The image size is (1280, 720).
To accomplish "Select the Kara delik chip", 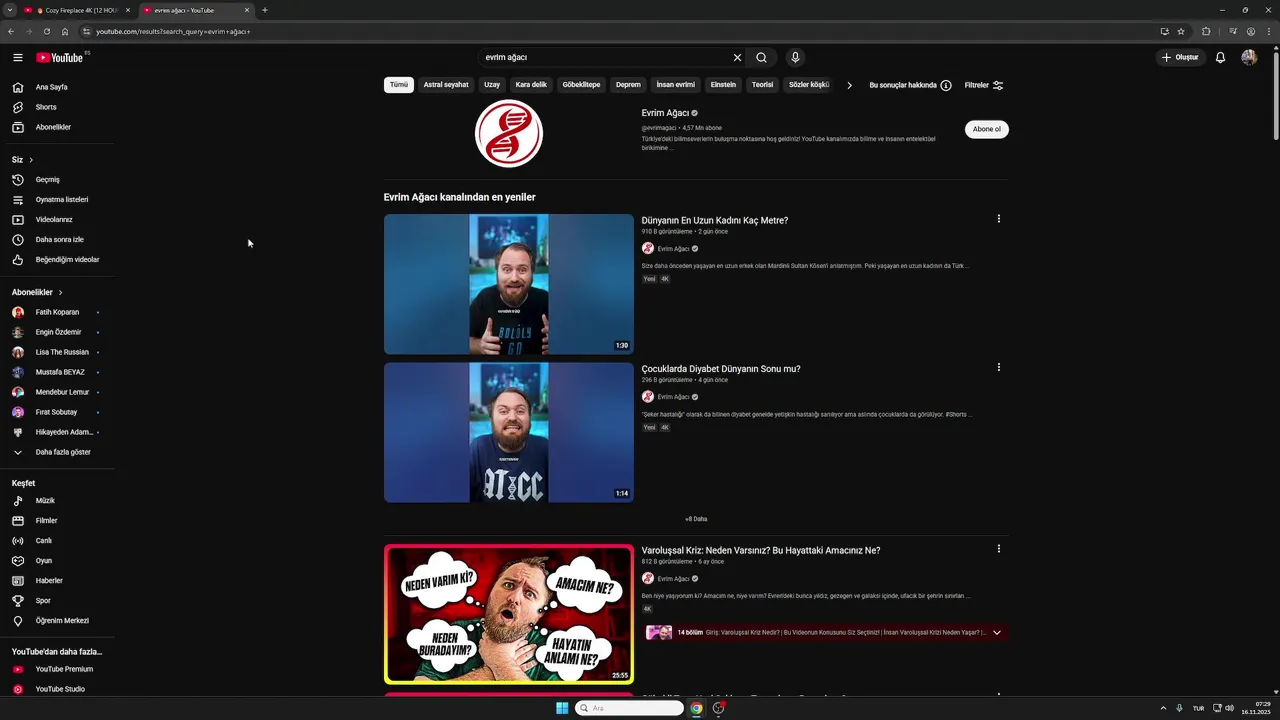I will (531, 85).
